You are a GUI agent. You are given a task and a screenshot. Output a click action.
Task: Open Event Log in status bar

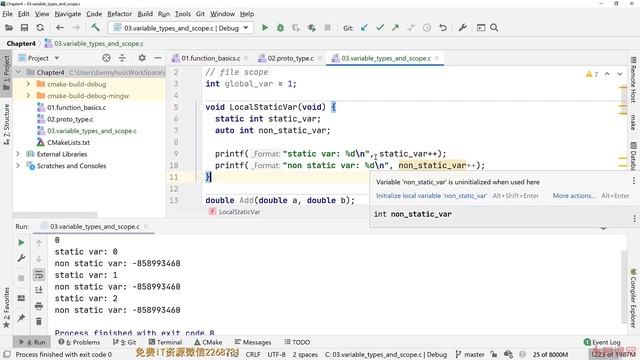click(602, 342)
